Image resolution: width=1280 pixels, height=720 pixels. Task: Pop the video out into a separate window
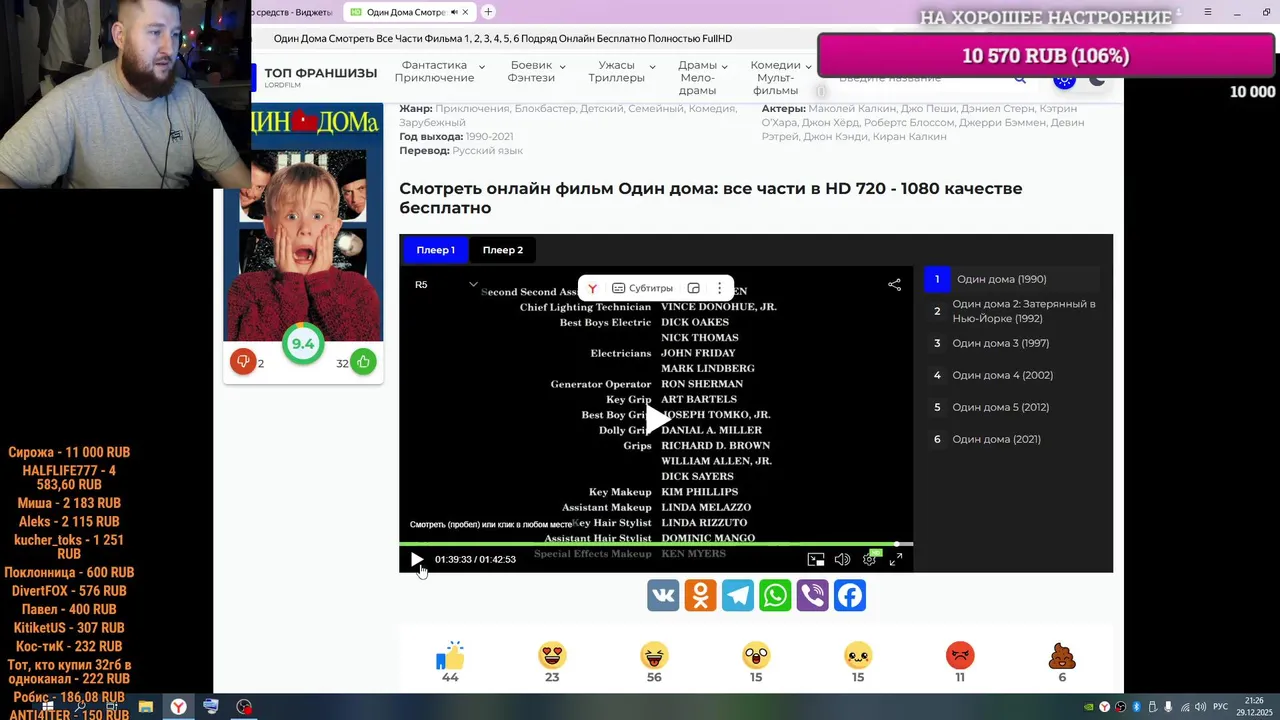coord(694,288)
